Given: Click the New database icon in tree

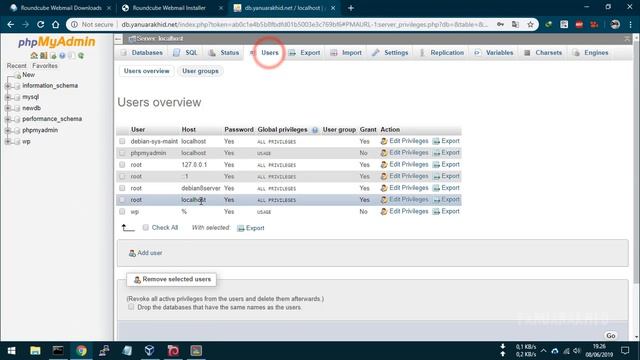Looking at the screenshot, I should [18, 76].
